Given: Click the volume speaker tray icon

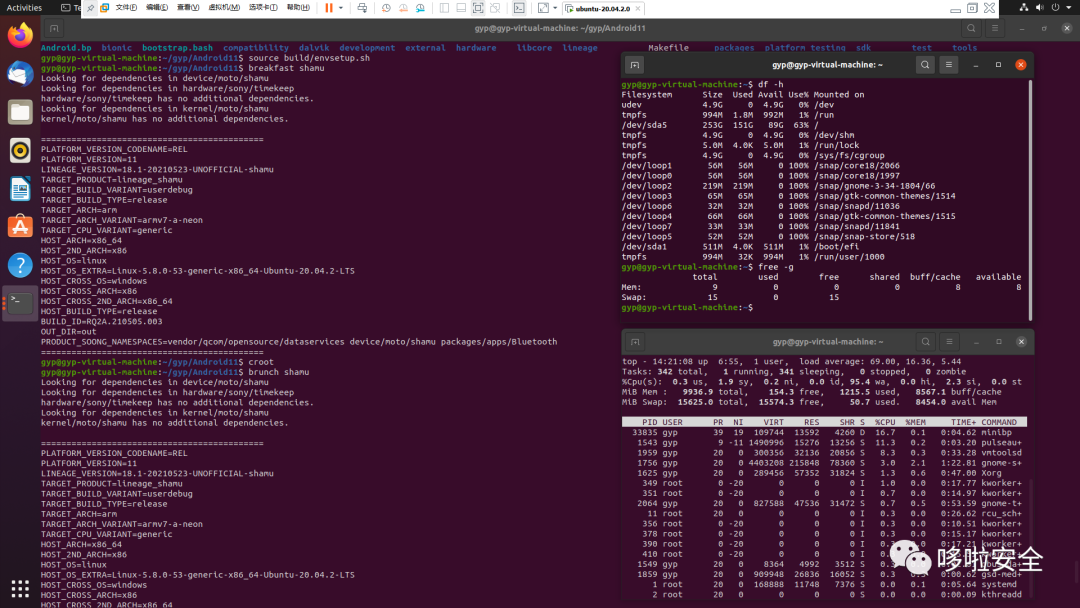Looking at the screenshot, I should [x=1039, y=8].
